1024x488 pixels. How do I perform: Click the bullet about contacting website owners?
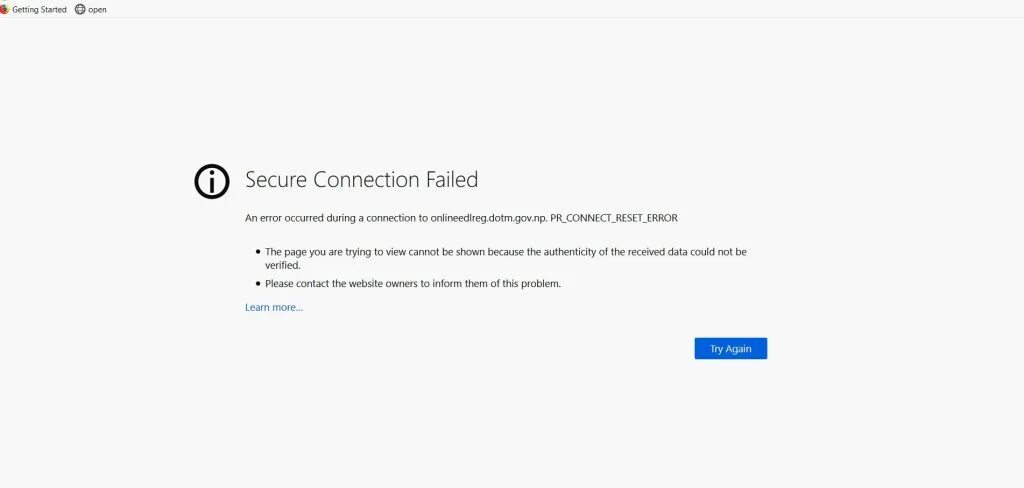tap(413, 284)
